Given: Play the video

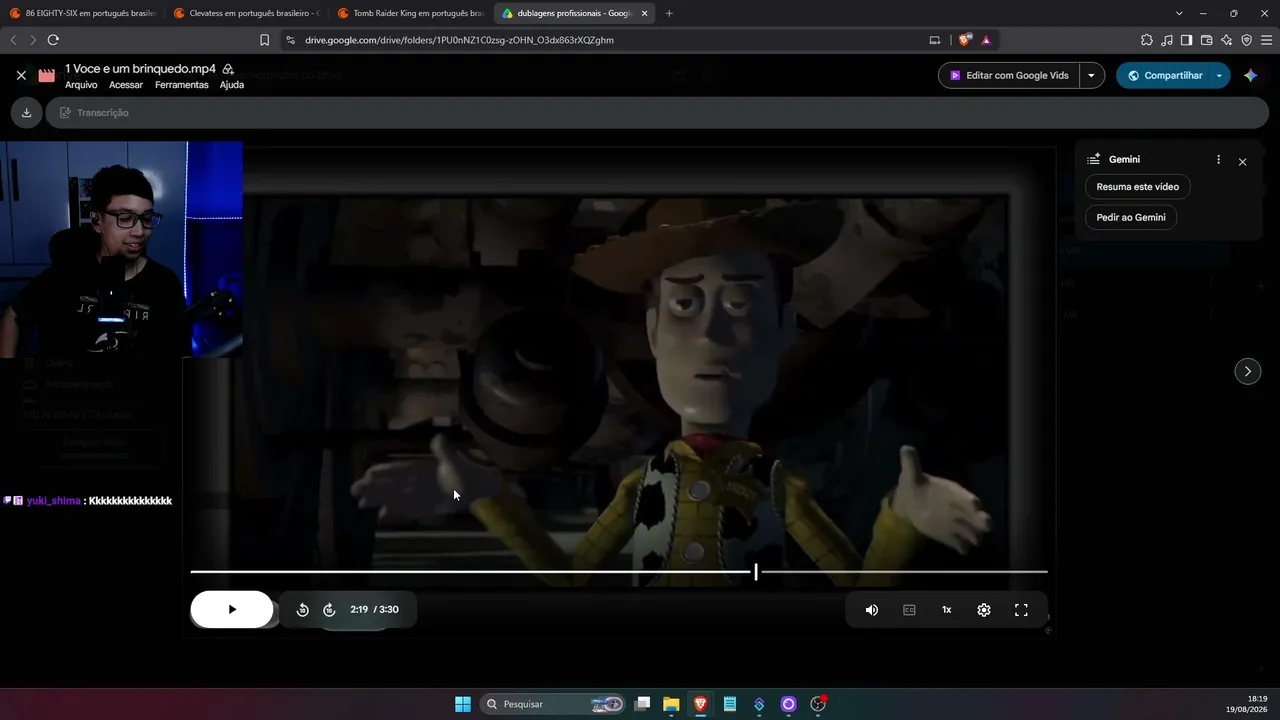Looking at the screenshot, I should 232,609.
